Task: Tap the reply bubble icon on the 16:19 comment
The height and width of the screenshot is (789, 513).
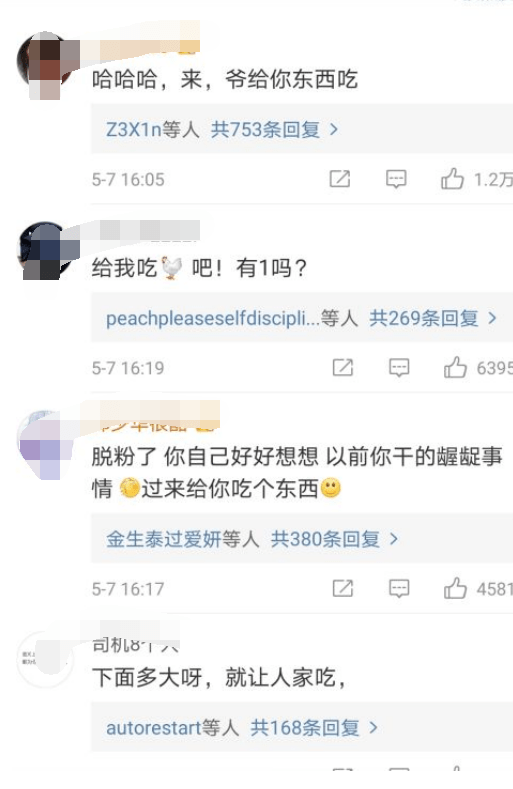Action: (x=399, y=368)
